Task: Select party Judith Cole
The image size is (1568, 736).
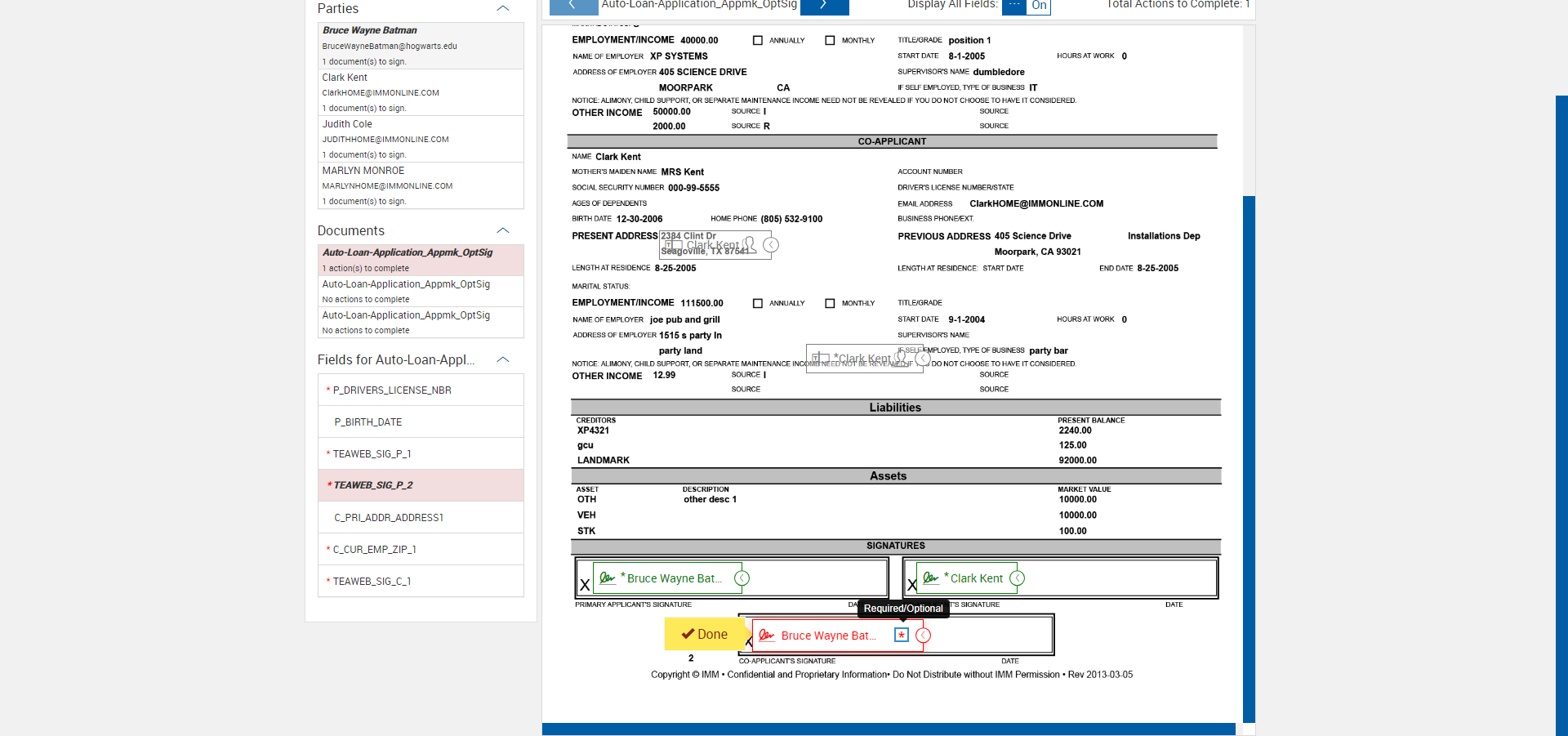Action: (x=421, y=139)
